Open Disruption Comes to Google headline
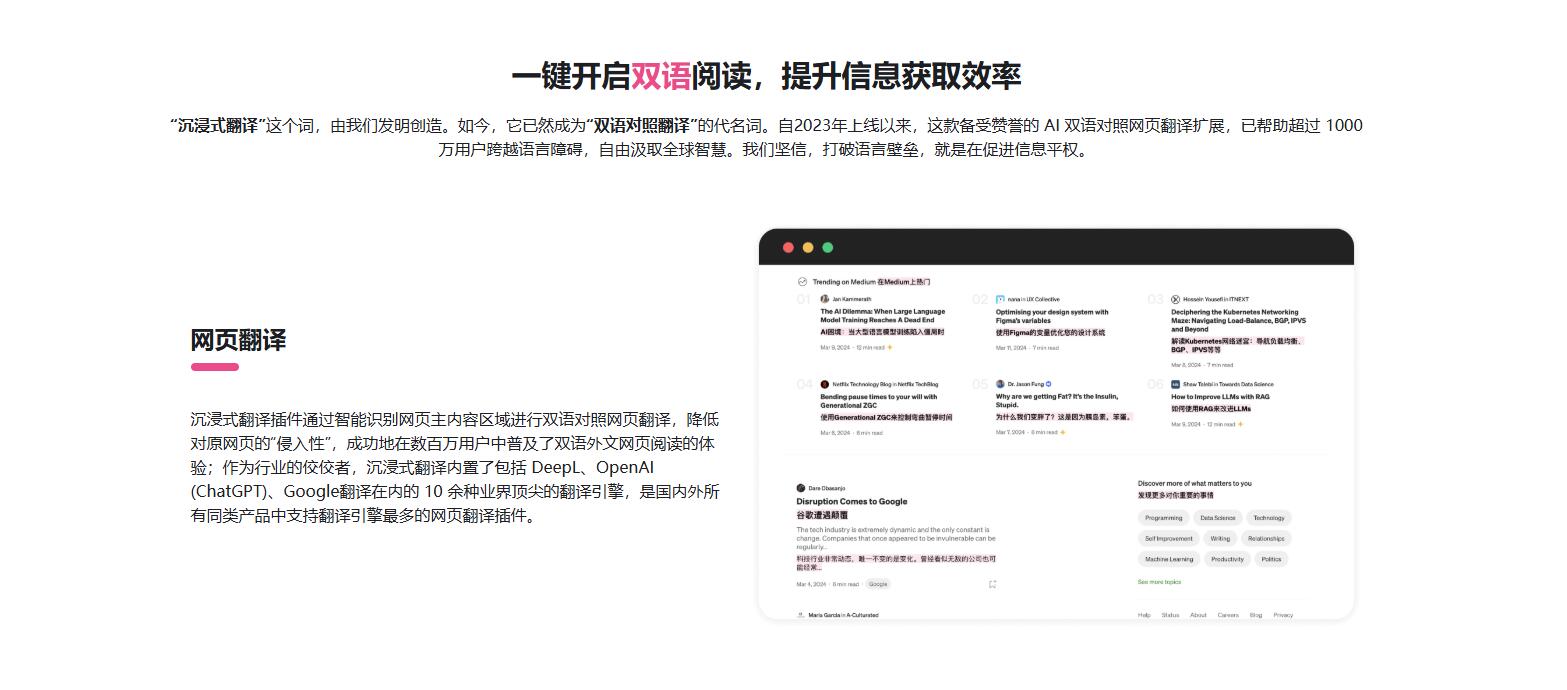This screenshot has width=1567, height=690. (x=852, y=502)
